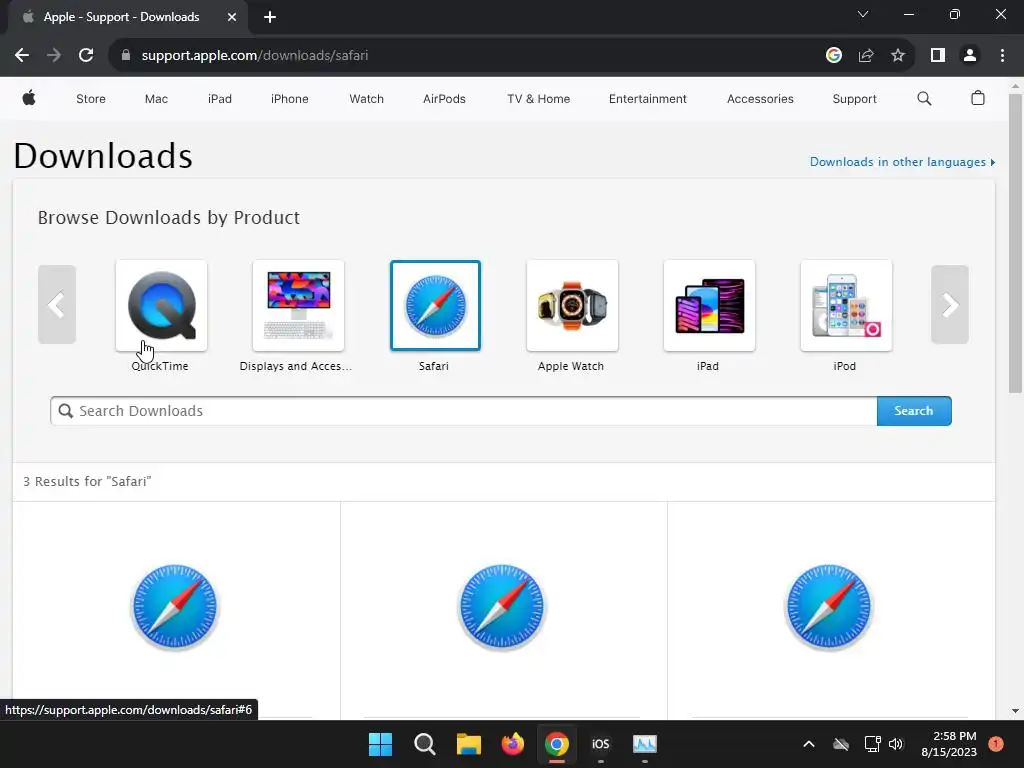Open the iOS app on the taskbar

tap(600, 744)
